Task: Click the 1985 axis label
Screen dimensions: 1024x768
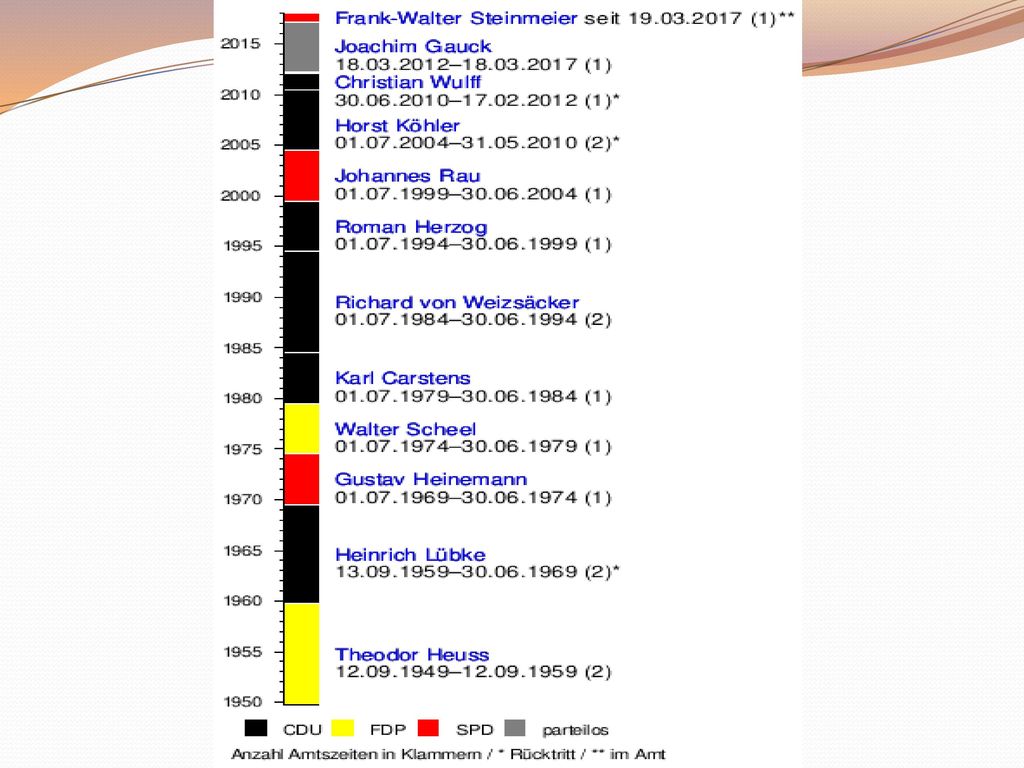Action: pos(242,348)
